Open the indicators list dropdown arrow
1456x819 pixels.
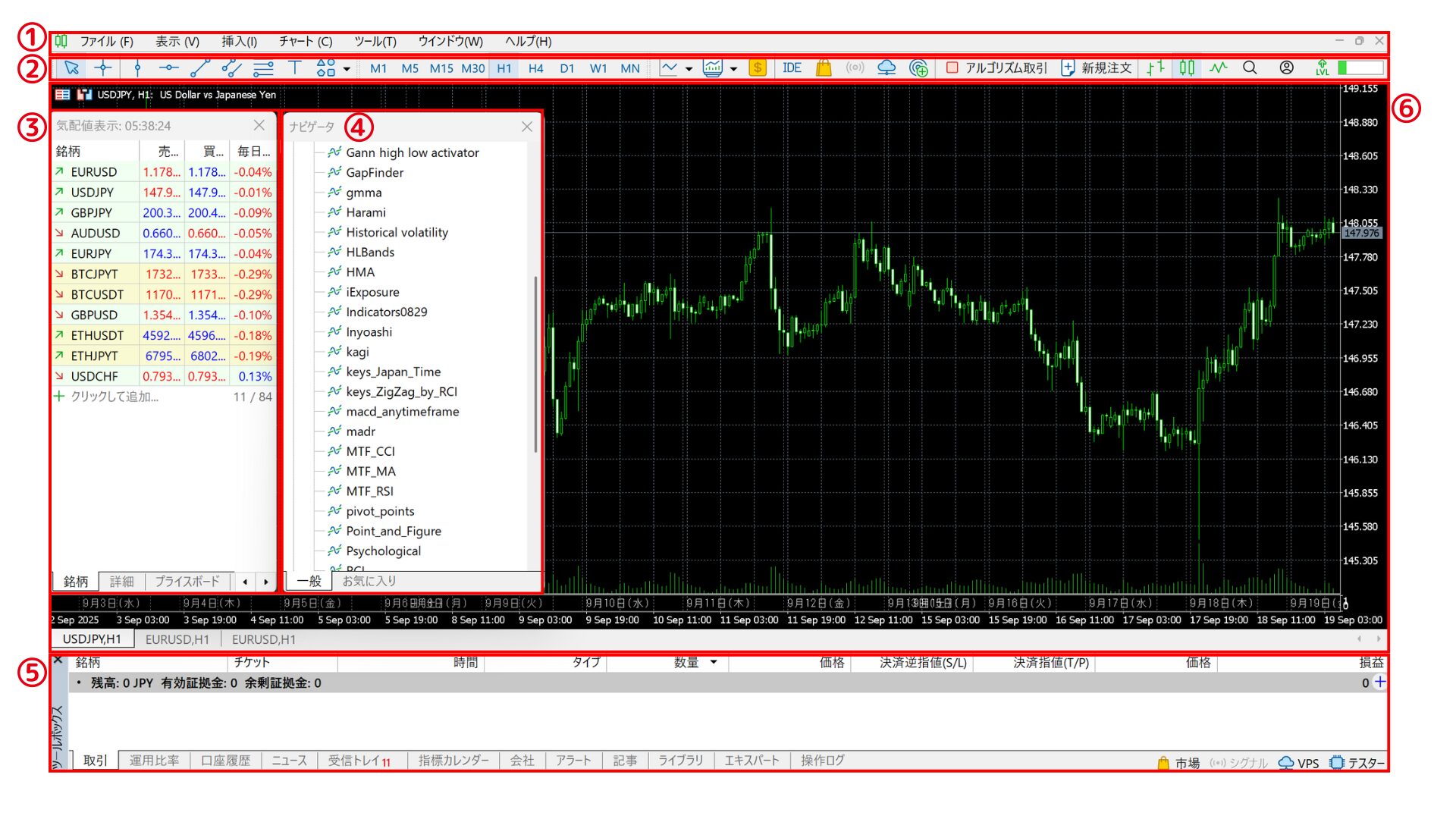733,69
